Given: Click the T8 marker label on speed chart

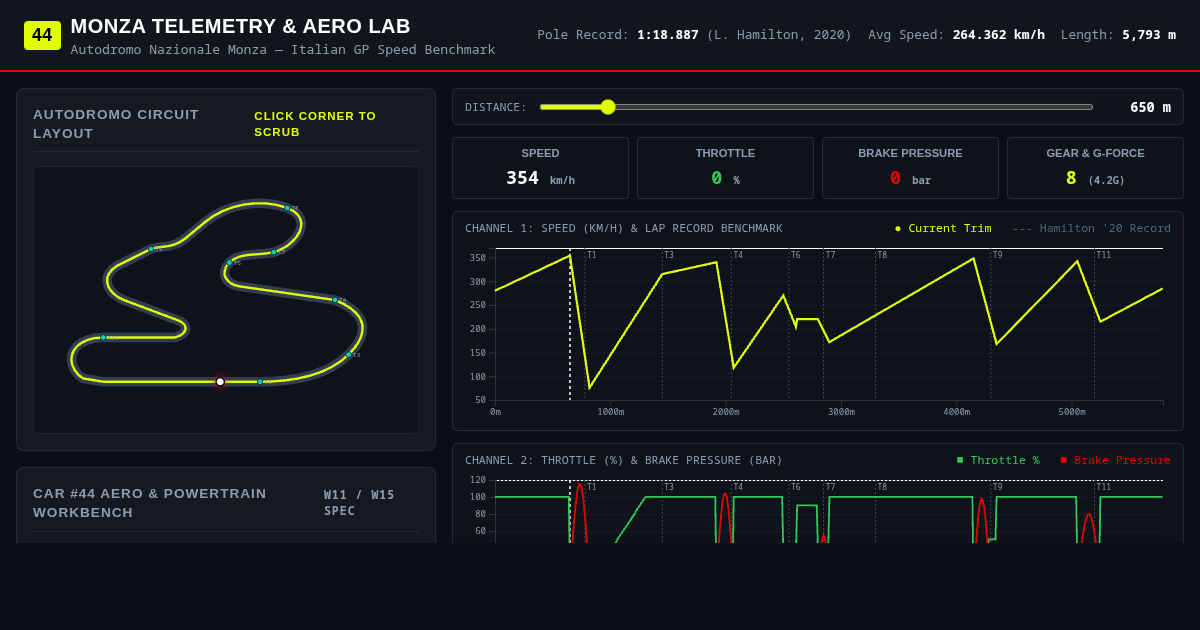Looking at the screenshot, I should pyautogui.click(x=882, y=255).
